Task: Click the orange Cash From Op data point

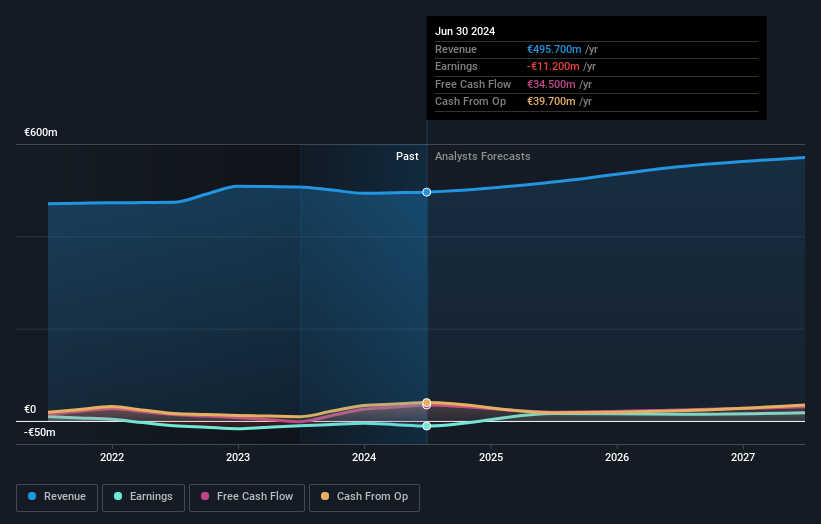Action: (427, 402)
